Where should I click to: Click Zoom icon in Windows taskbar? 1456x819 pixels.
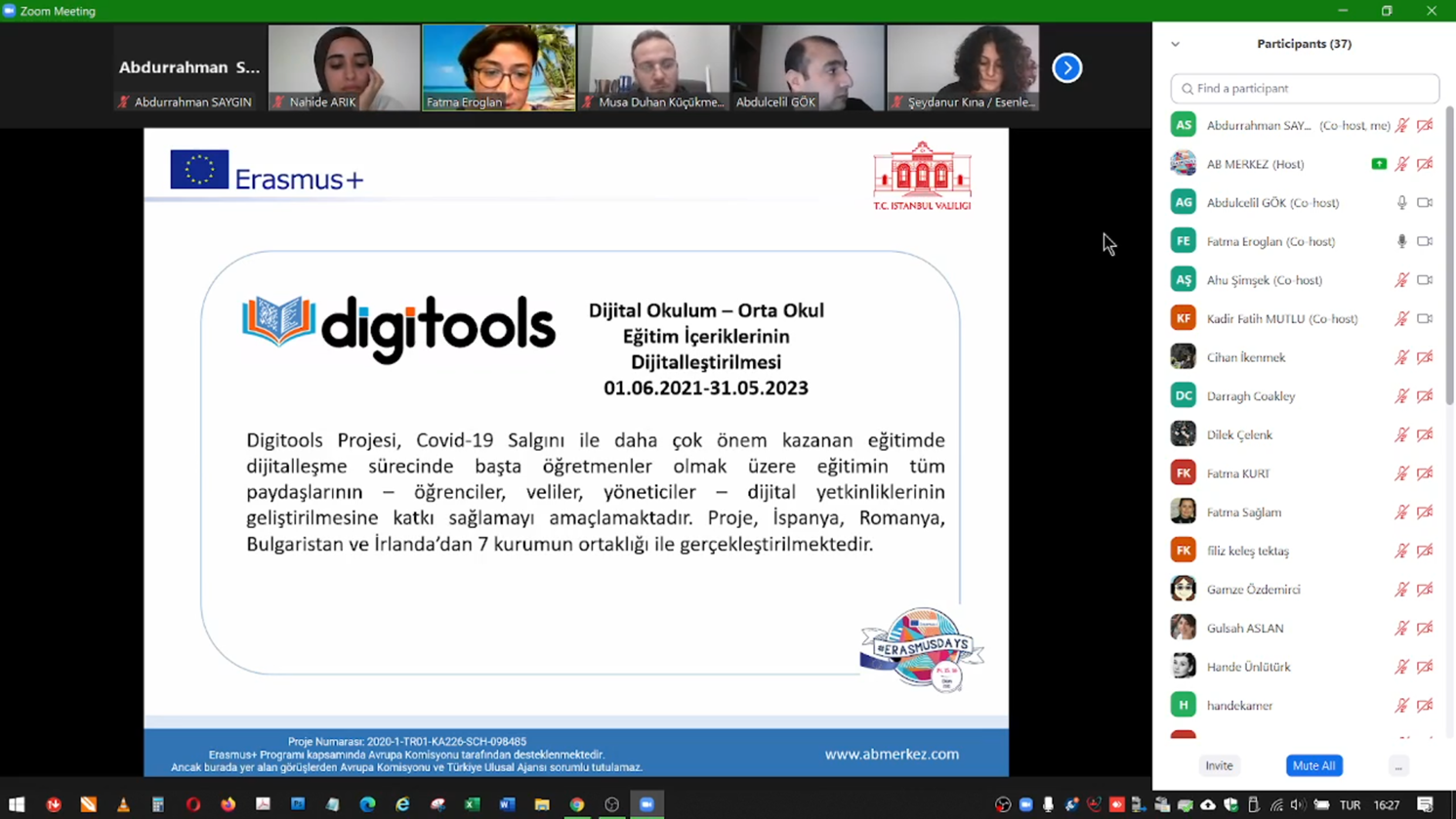point(646,804)
